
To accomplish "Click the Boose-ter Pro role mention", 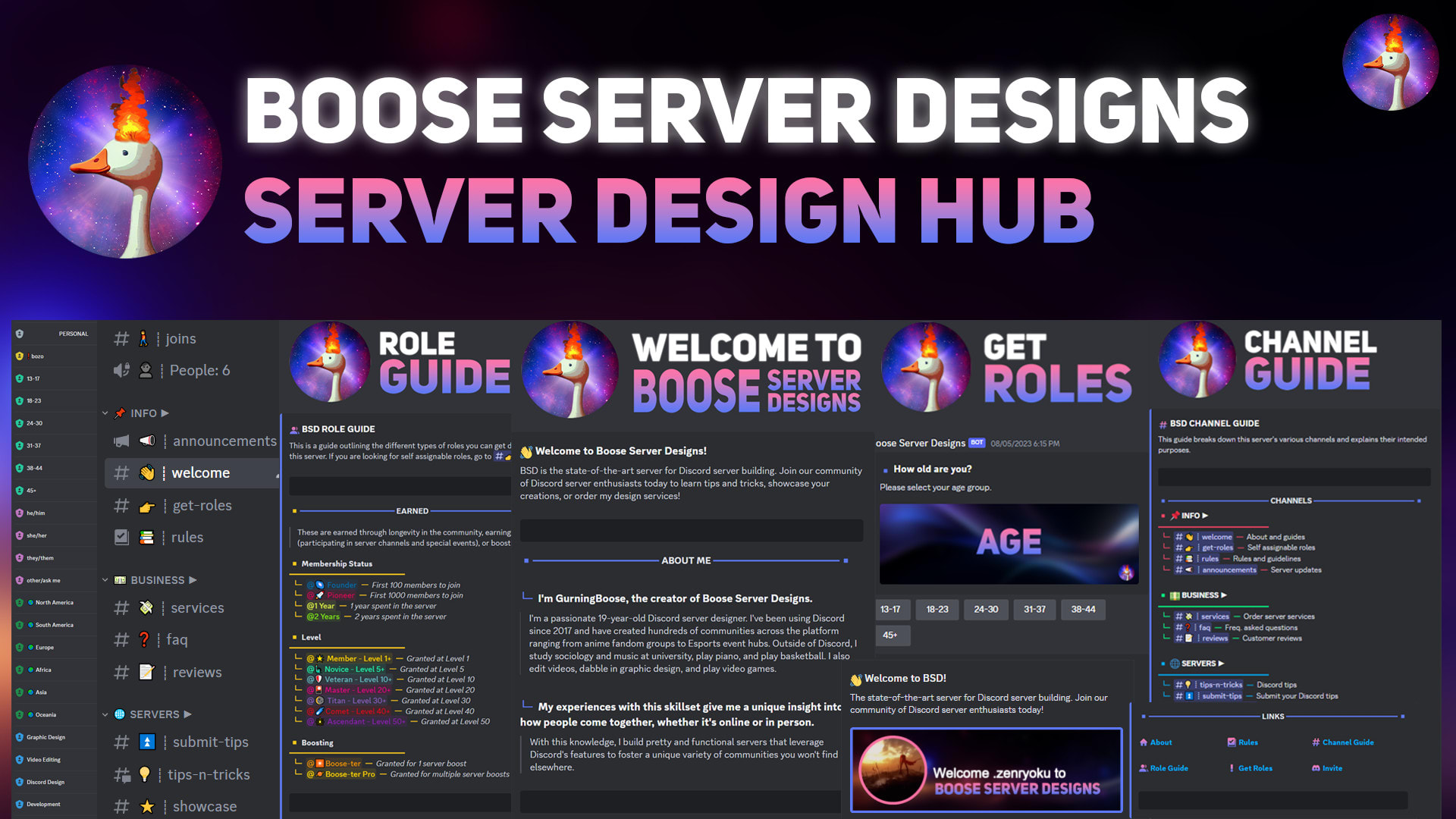I will click(x=341, y=774).
